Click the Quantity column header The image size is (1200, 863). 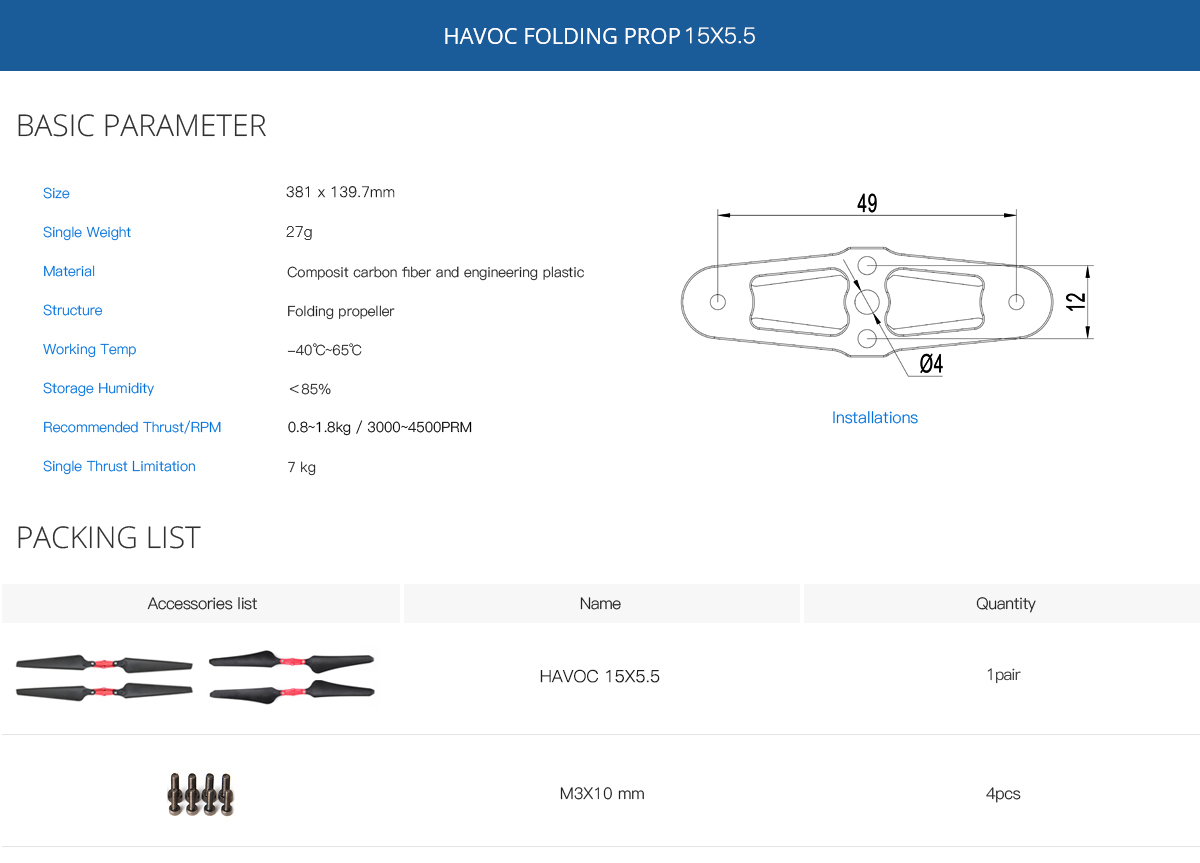(1005, 603)
